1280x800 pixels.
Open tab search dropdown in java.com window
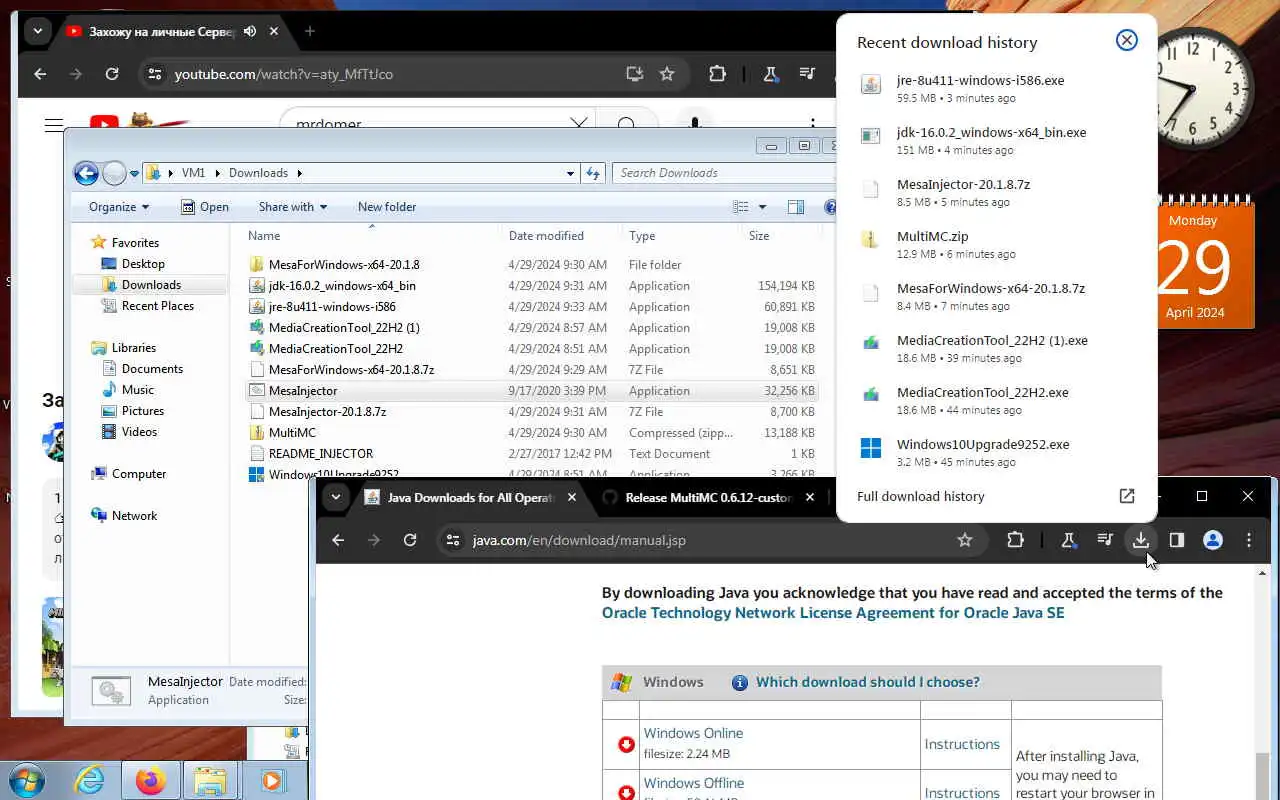336,497
